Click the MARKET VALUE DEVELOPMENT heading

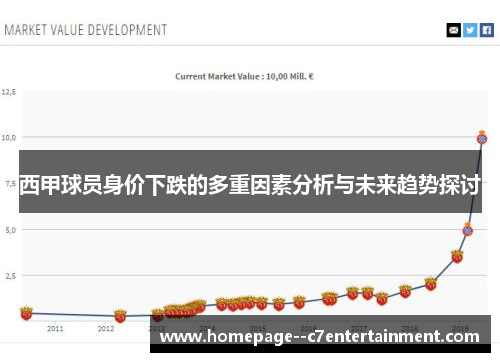click(x=86, y=30)
